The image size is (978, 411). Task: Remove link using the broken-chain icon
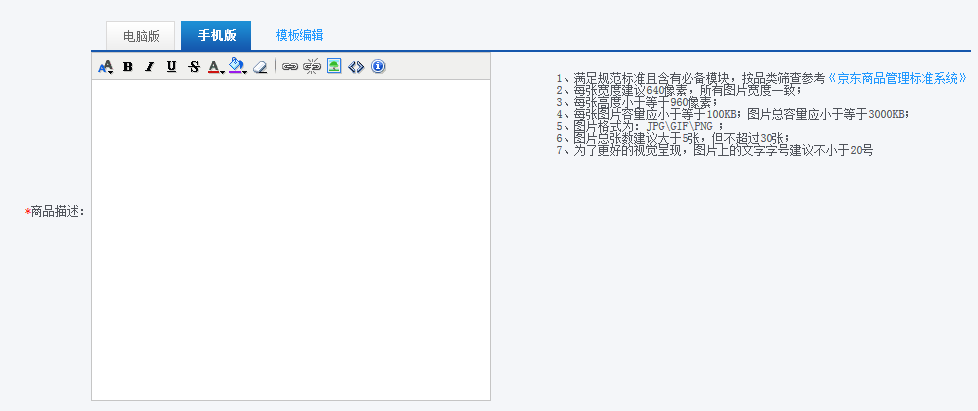[312, 67]
